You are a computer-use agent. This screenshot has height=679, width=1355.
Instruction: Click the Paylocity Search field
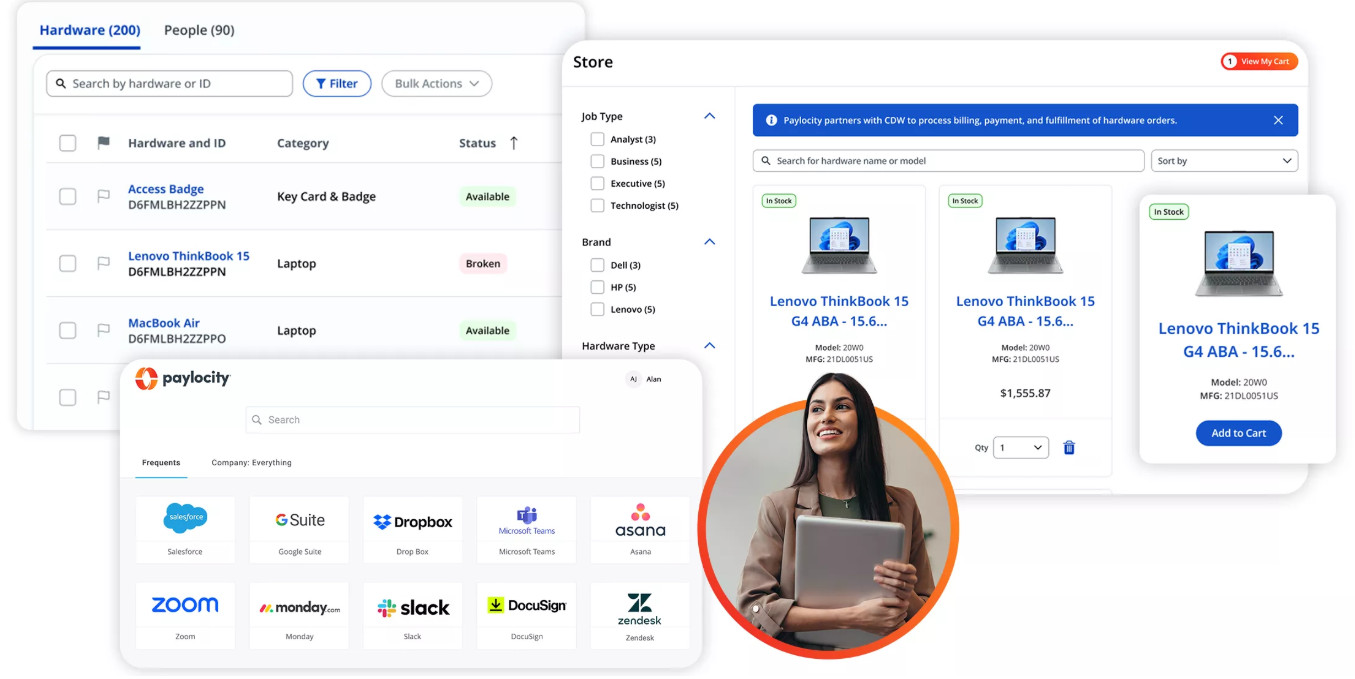point(412,420)
